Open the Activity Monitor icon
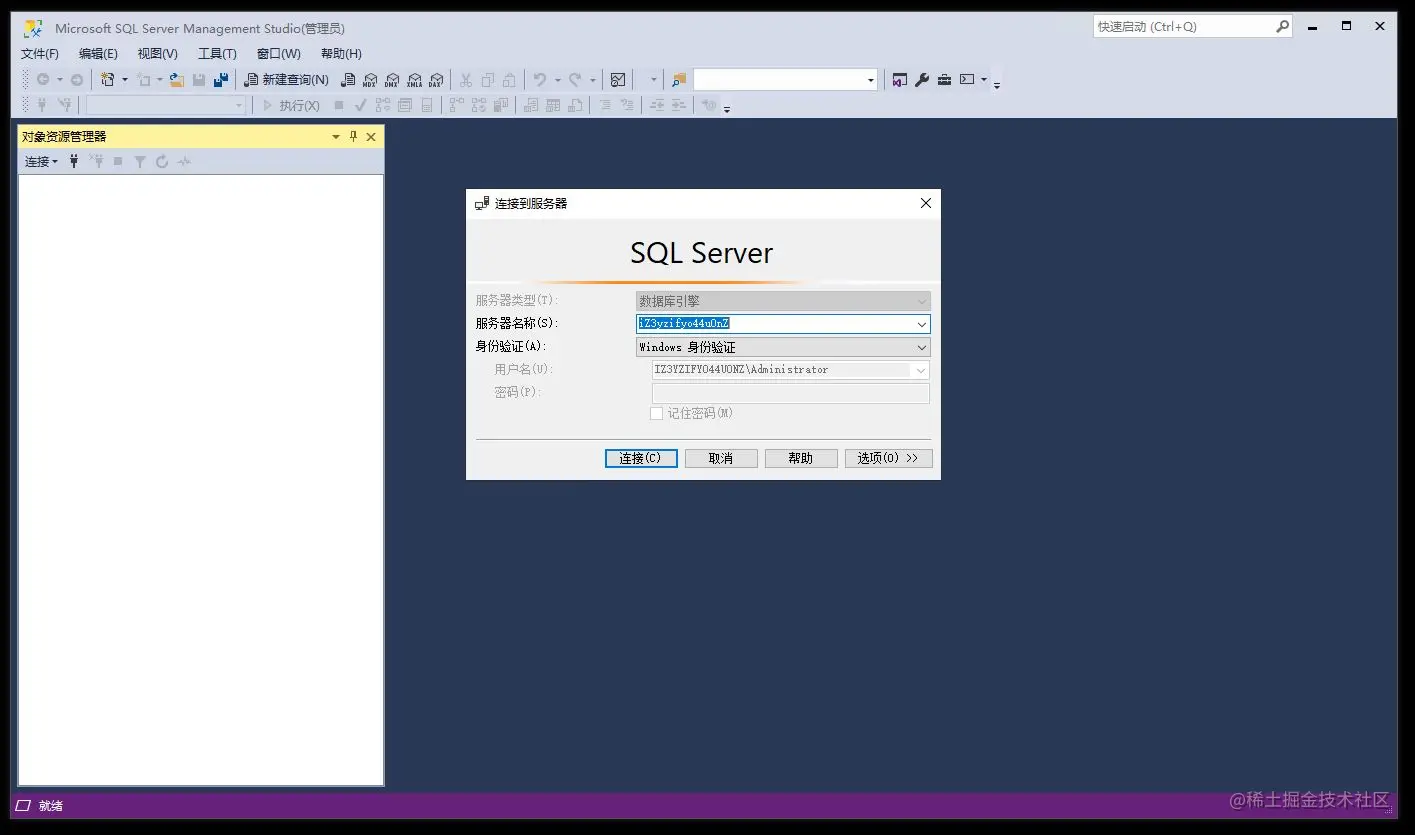Image resolution: width=1415 pixels, height=835 pixels. click(618, 80)
